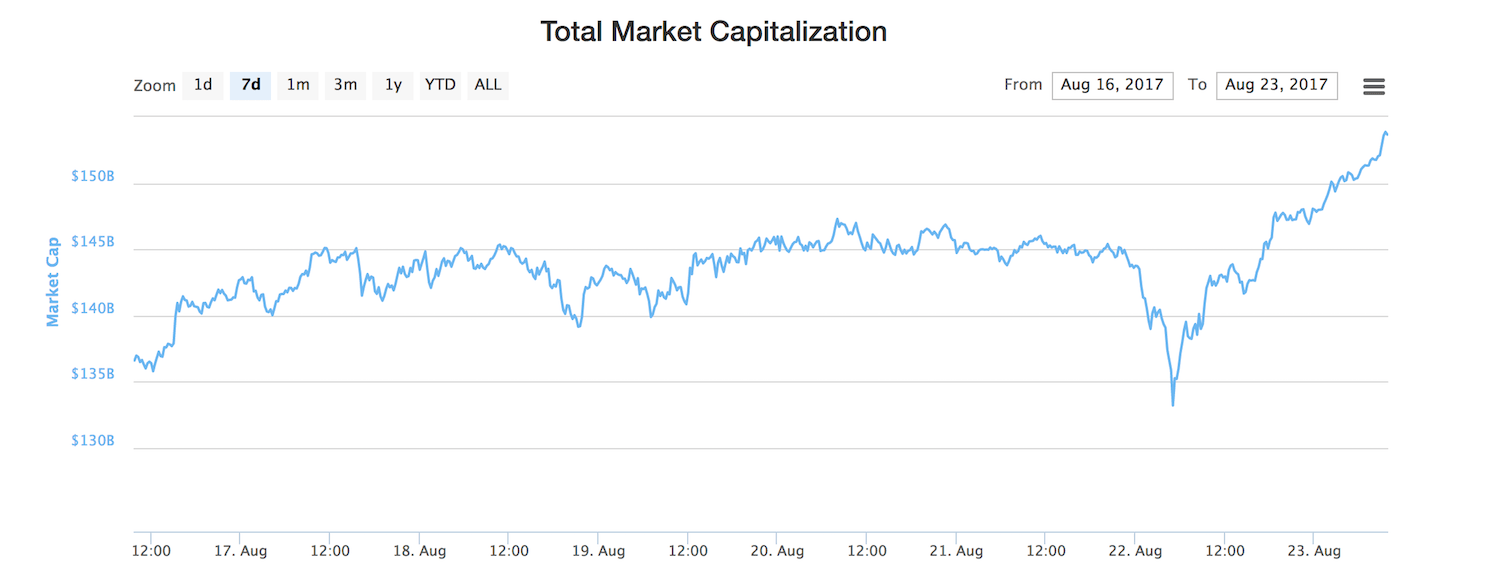Click the Total Market Capitalization title

pos(713,32)
